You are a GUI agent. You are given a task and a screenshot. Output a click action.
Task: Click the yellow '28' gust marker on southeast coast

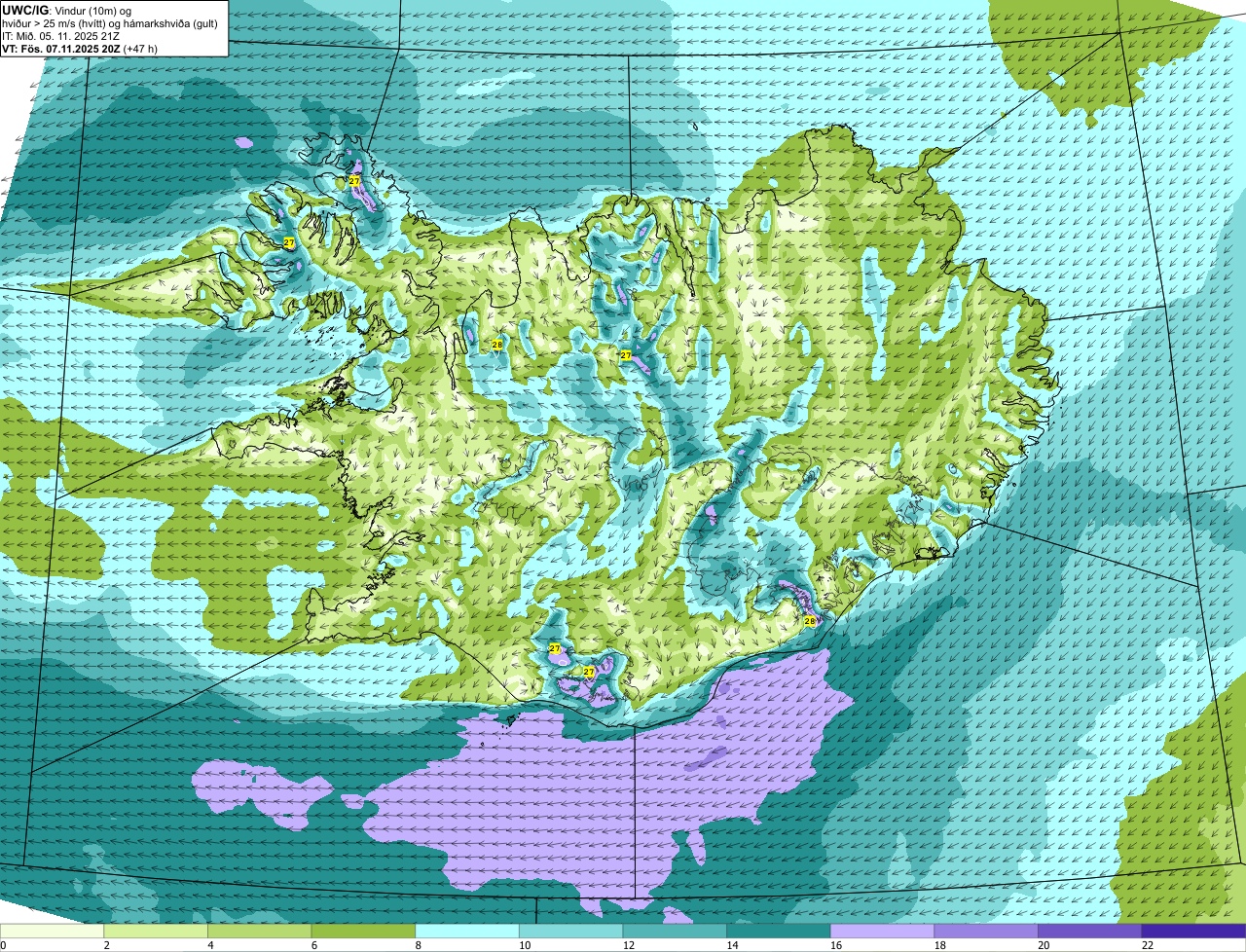coord(810,621)
